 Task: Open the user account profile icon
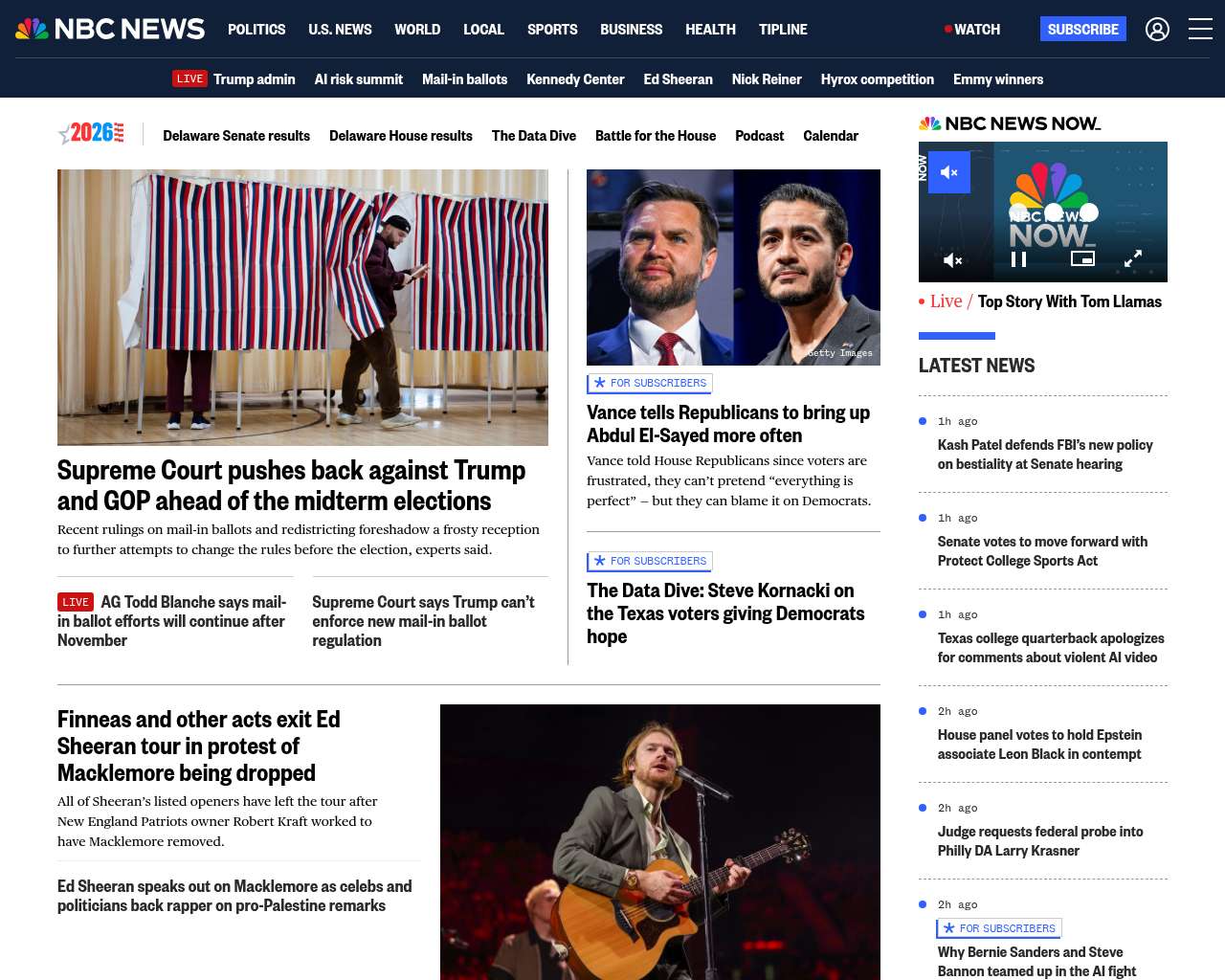[1157, 30]
